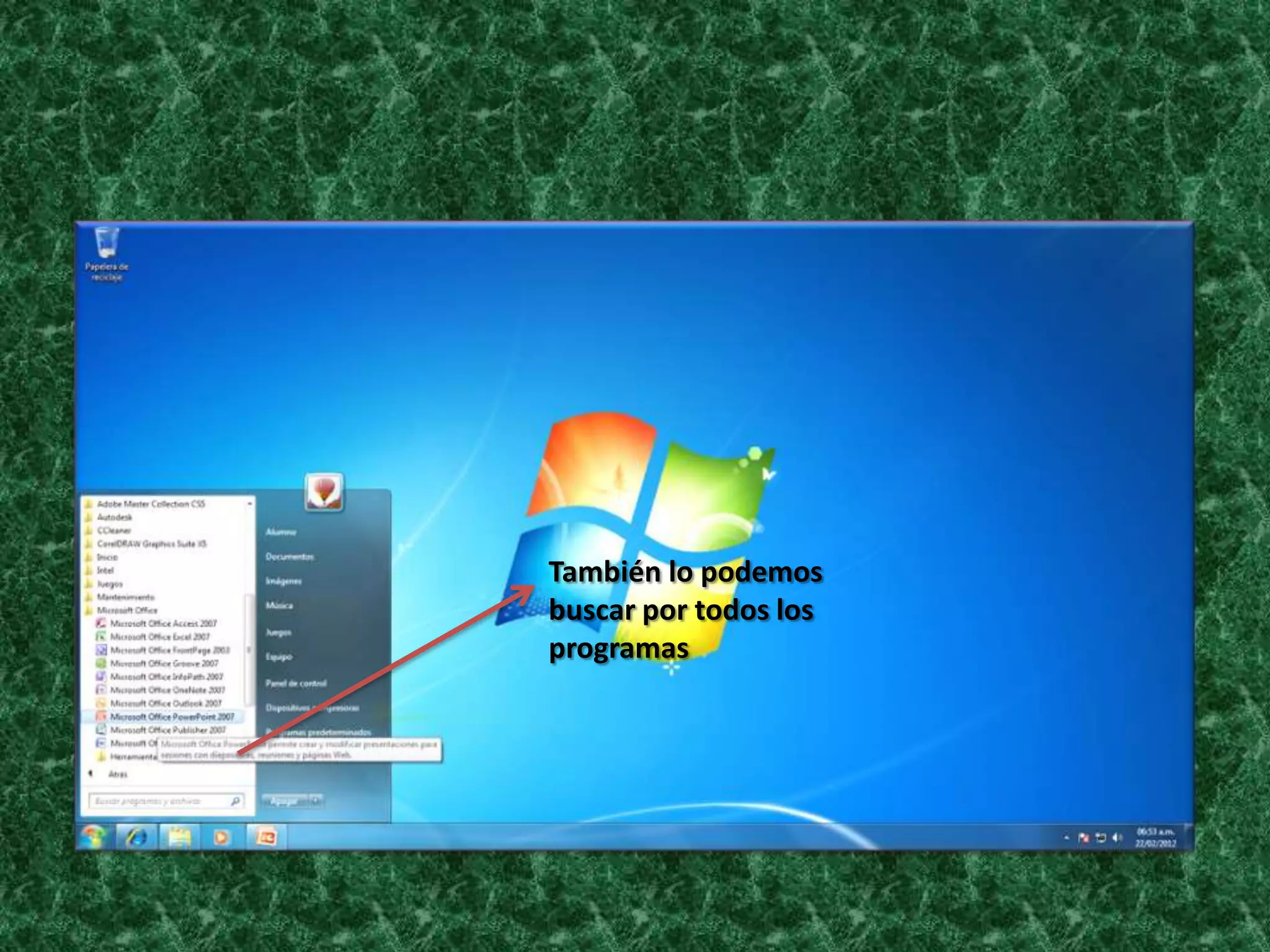Screen dimensions: 1270x952
Task: Click the volume speaker tray icon
Action: tap(1117, 838)
